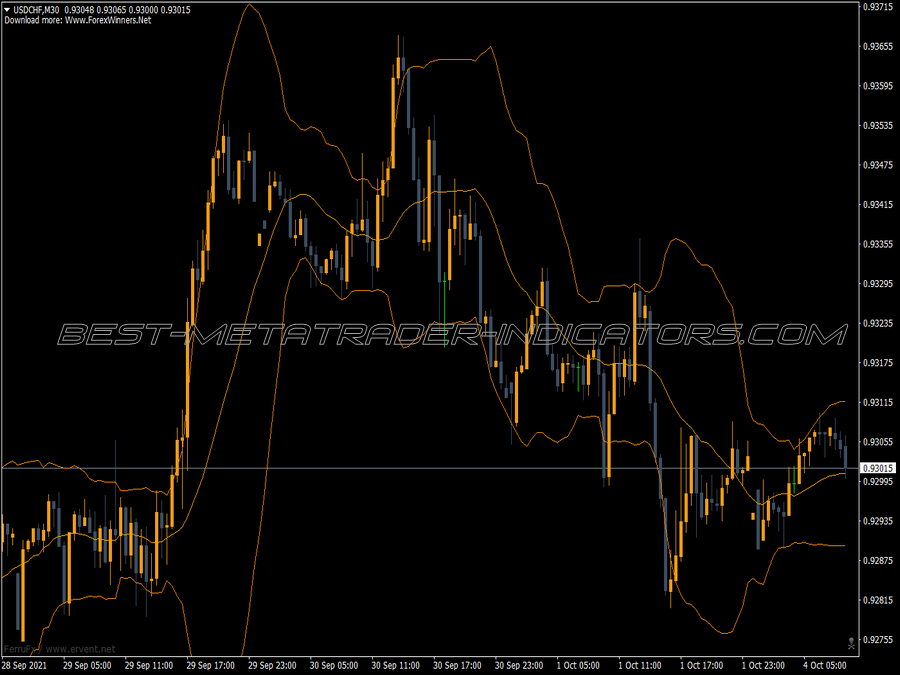Click the 0.92875 price scale label

coord(878,560)
